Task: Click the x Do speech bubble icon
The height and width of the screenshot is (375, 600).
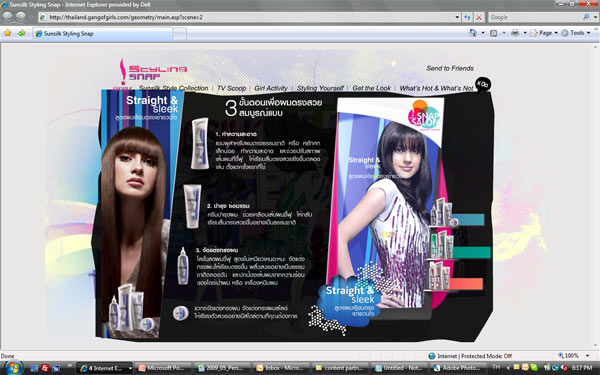Action: (483, 84)
